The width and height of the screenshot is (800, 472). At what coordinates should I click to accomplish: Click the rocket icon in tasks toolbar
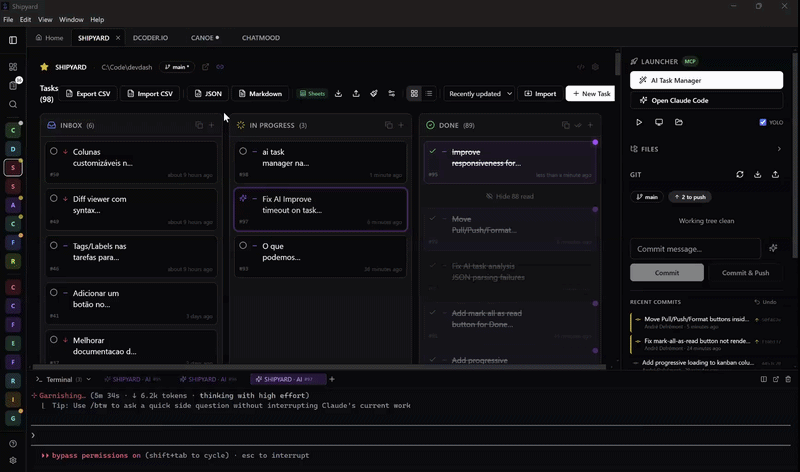click(374, 93)
